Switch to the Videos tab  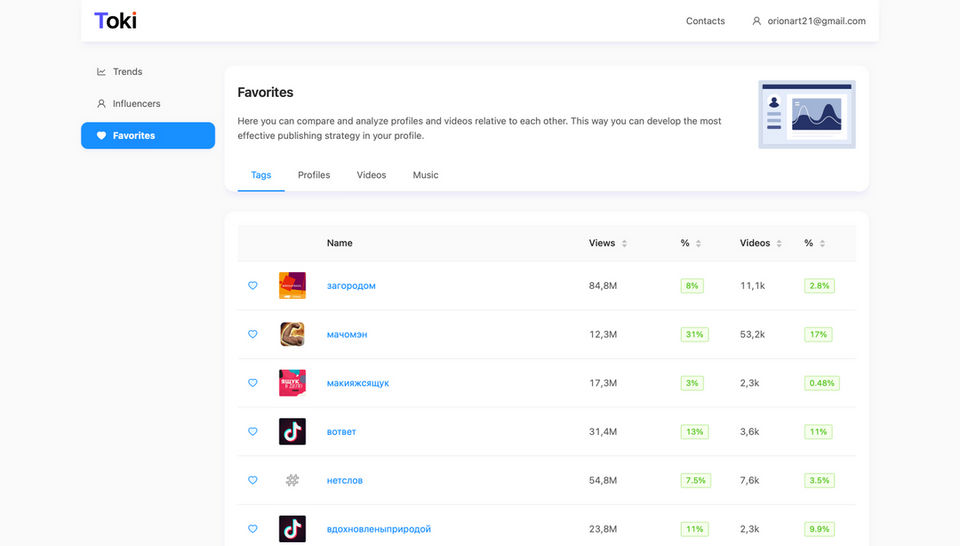(371, 175)
